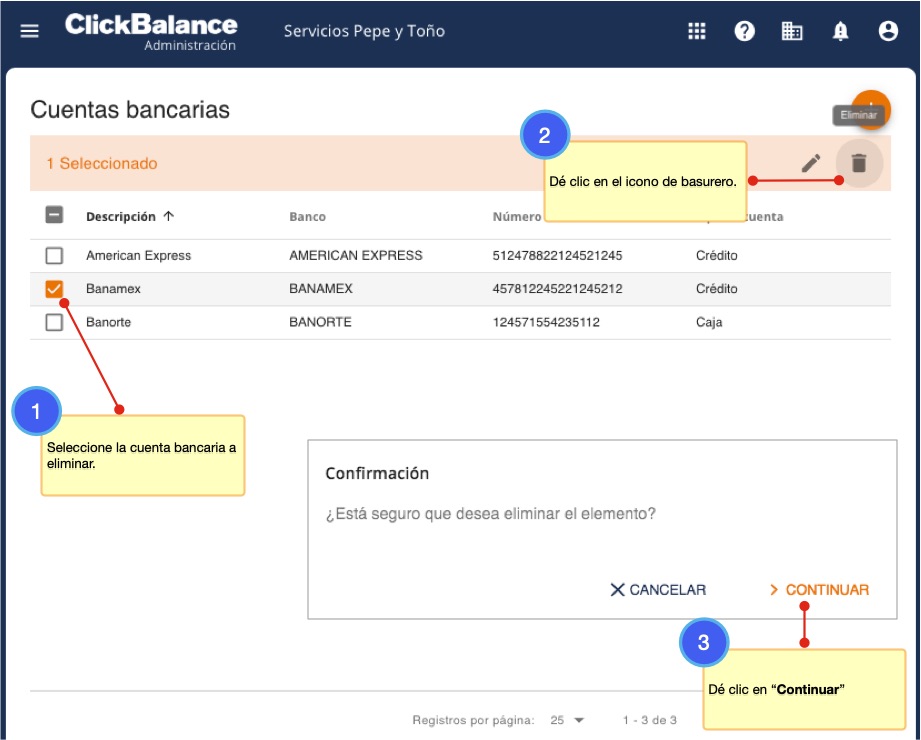Click the trash can delete icon
The image size is (921, 740).
(859, 163)
